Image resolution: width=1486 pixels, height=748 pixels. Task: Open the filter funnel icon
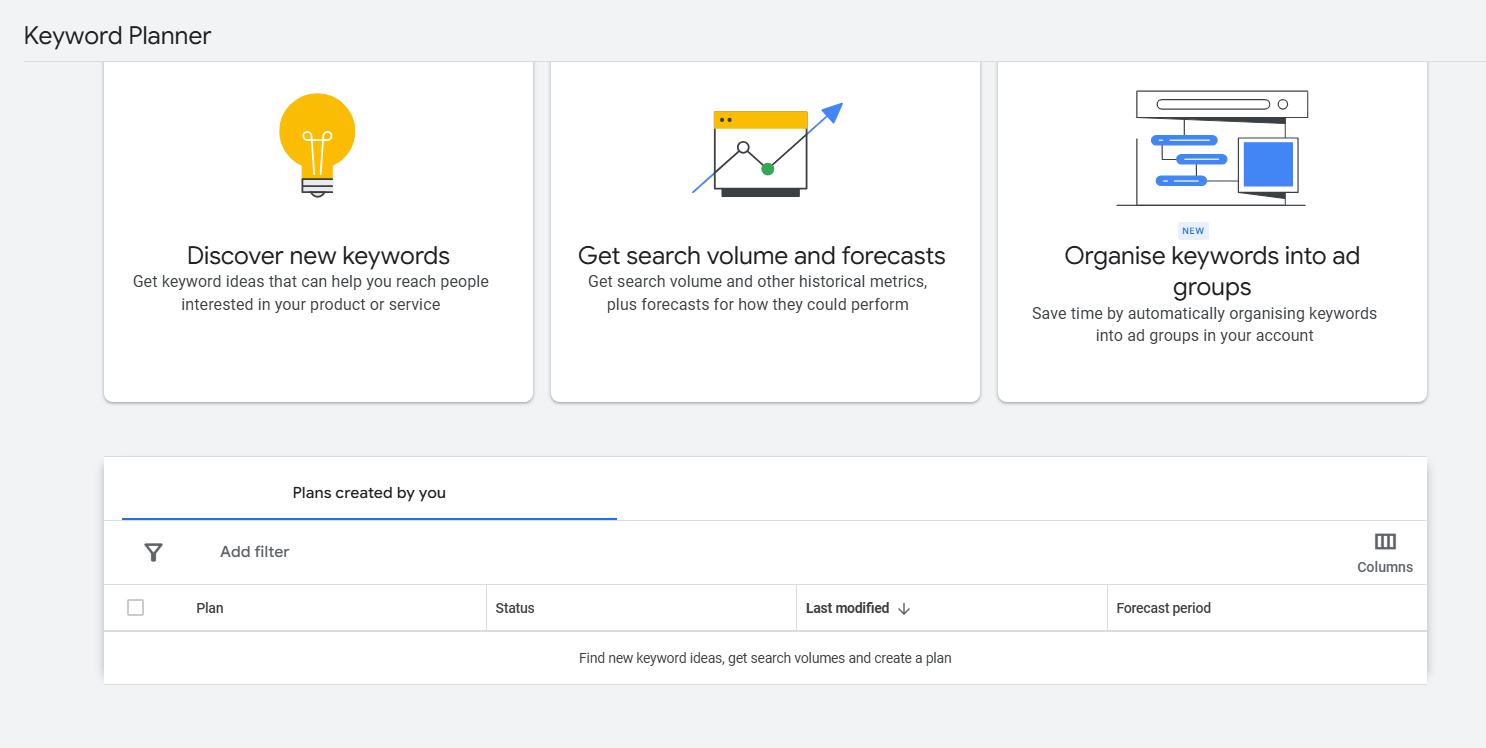pos(152,552)
